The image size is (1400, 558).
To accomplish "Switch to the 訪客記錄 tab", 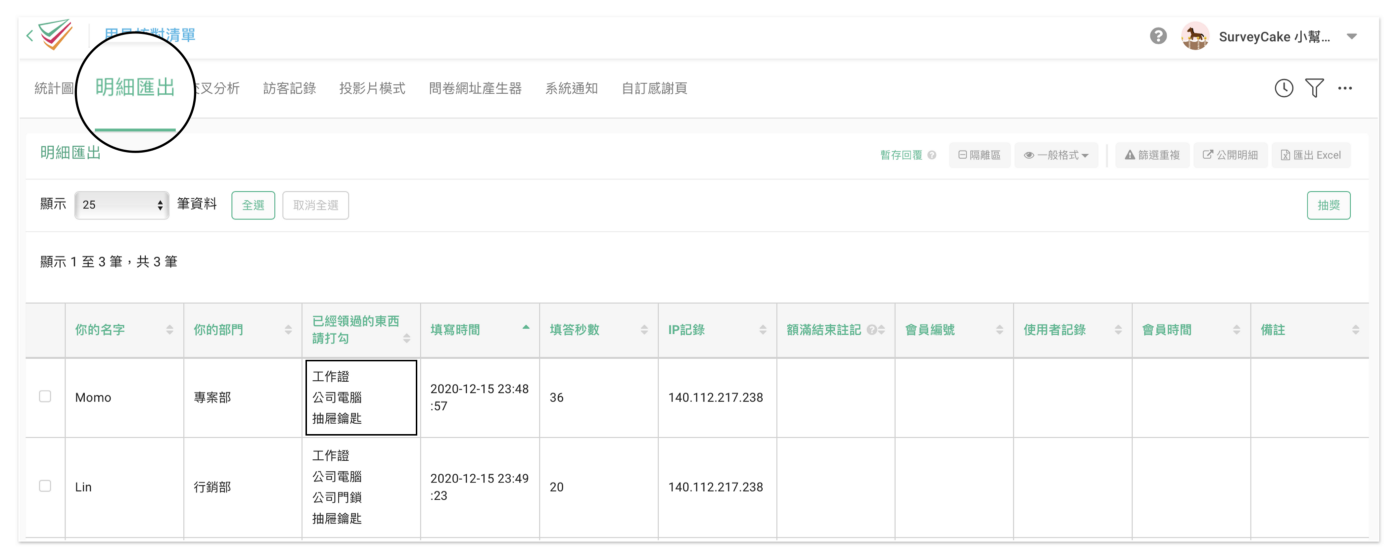I will (289, 88).
